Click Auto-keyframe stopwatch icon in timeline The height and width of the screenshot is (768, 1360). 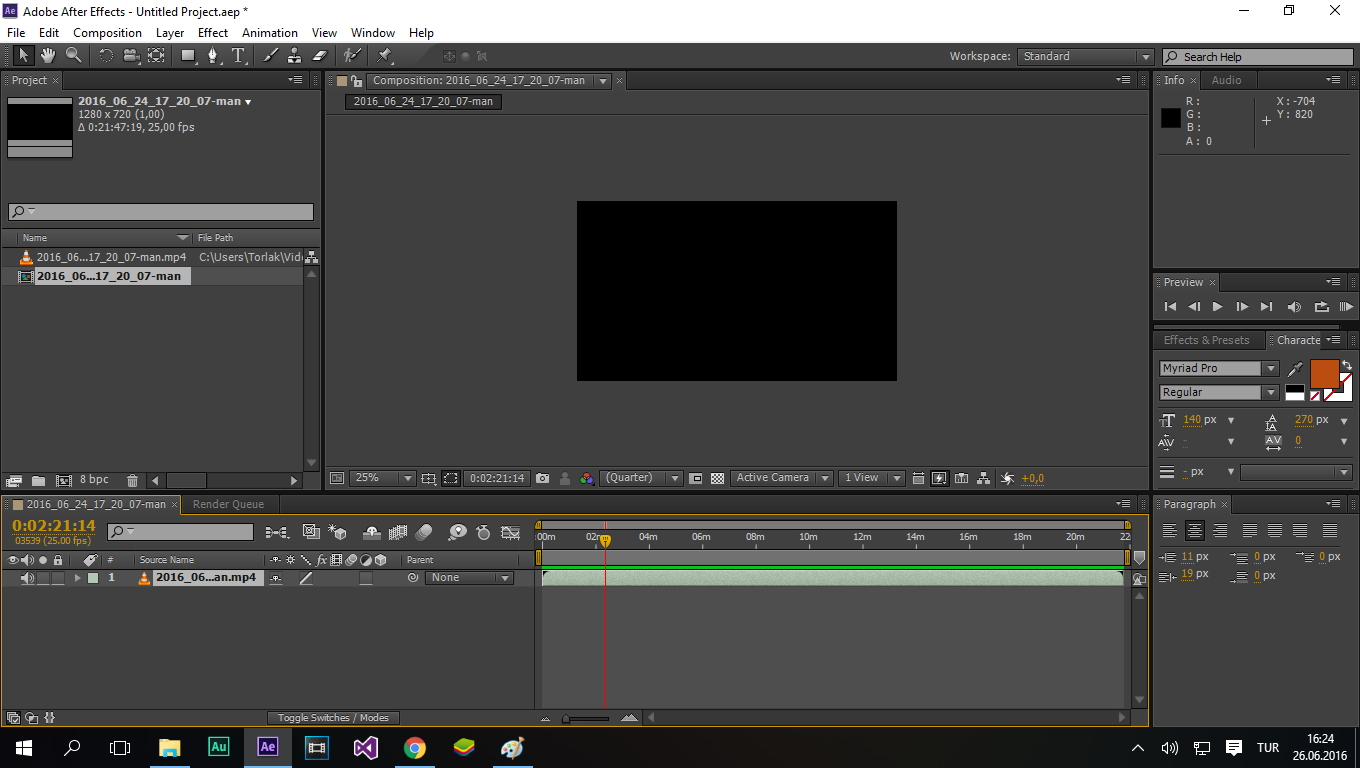point(484,532)
